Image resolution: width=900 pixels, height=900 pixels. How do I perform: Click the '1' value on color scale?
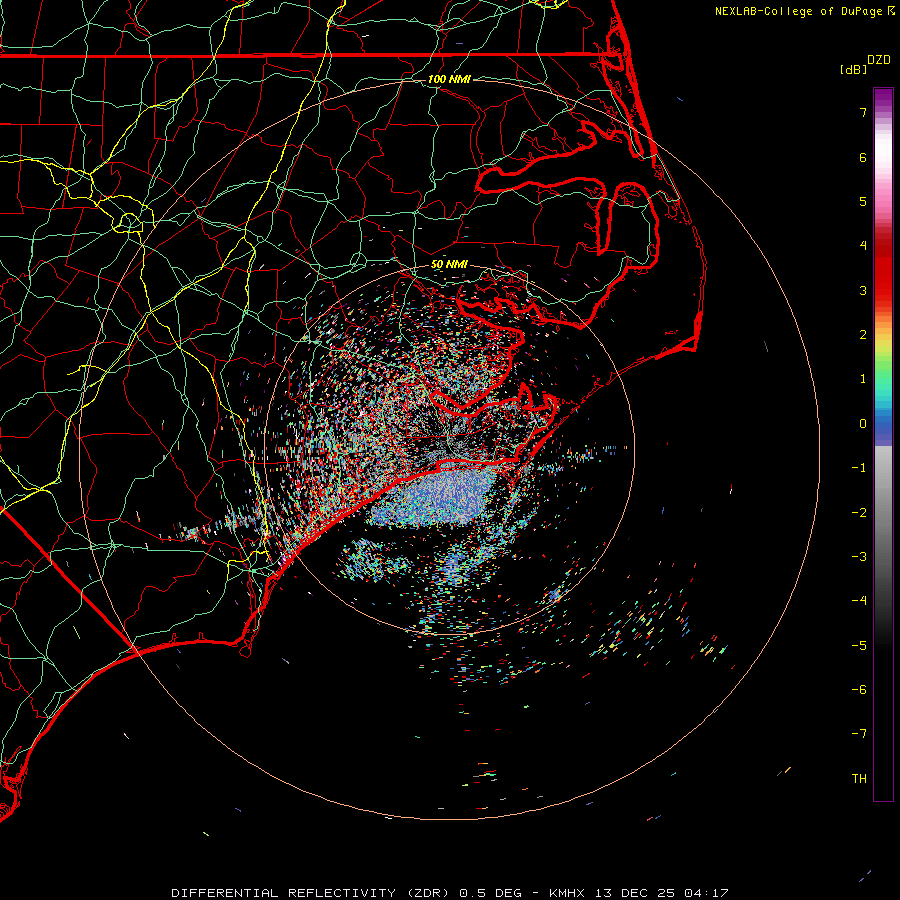(863, 379)
